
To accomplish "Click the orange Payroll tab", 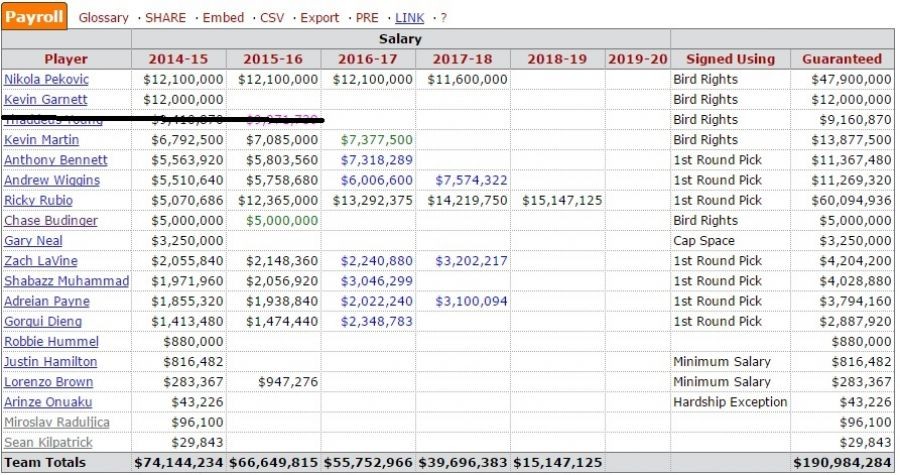I will click(x=35, y=17).
